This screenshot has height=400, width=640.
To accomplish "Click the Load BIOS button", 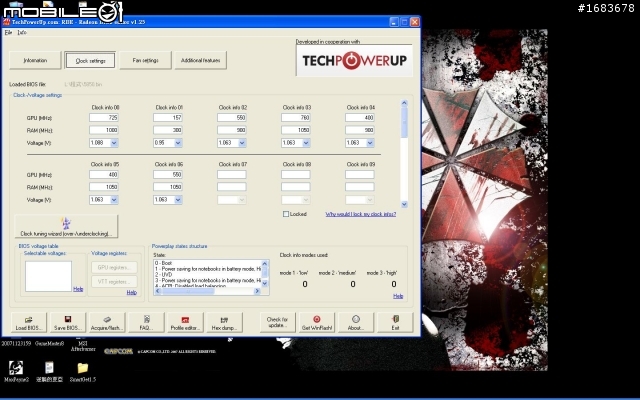I will tap(29, 322).
